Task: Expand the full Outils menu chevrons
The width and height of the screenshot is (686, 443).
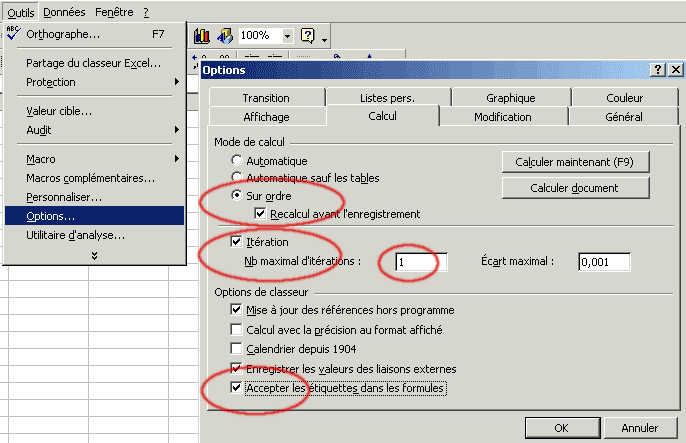Action: coord(94,255)
